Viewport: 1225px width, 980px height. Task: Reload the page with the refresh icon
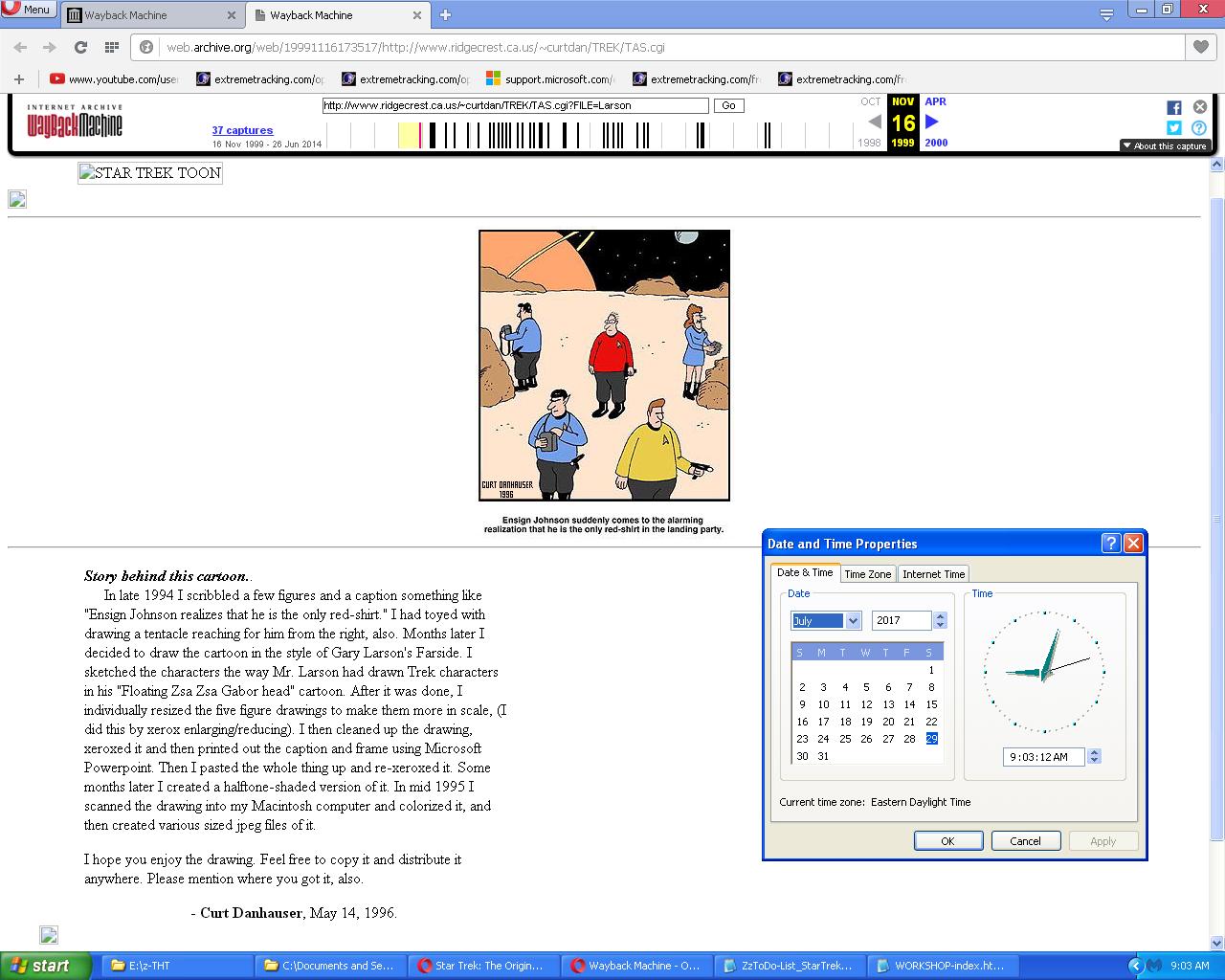tap(80, 47)
